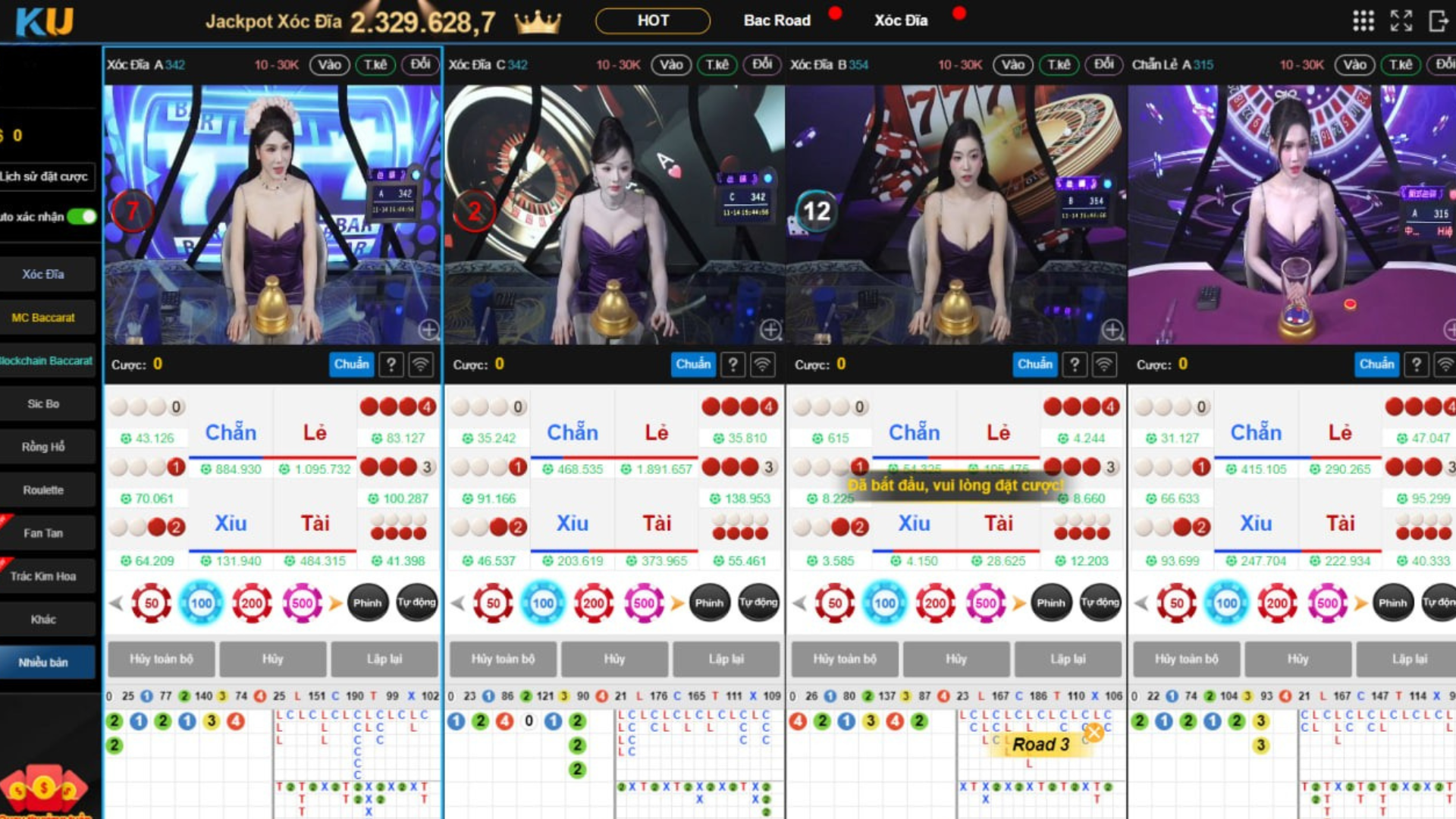This screenshot has width=1456, height=819.
Task: Select the 50 chip in Xóc Đĩa C
Action: [493, 603]
